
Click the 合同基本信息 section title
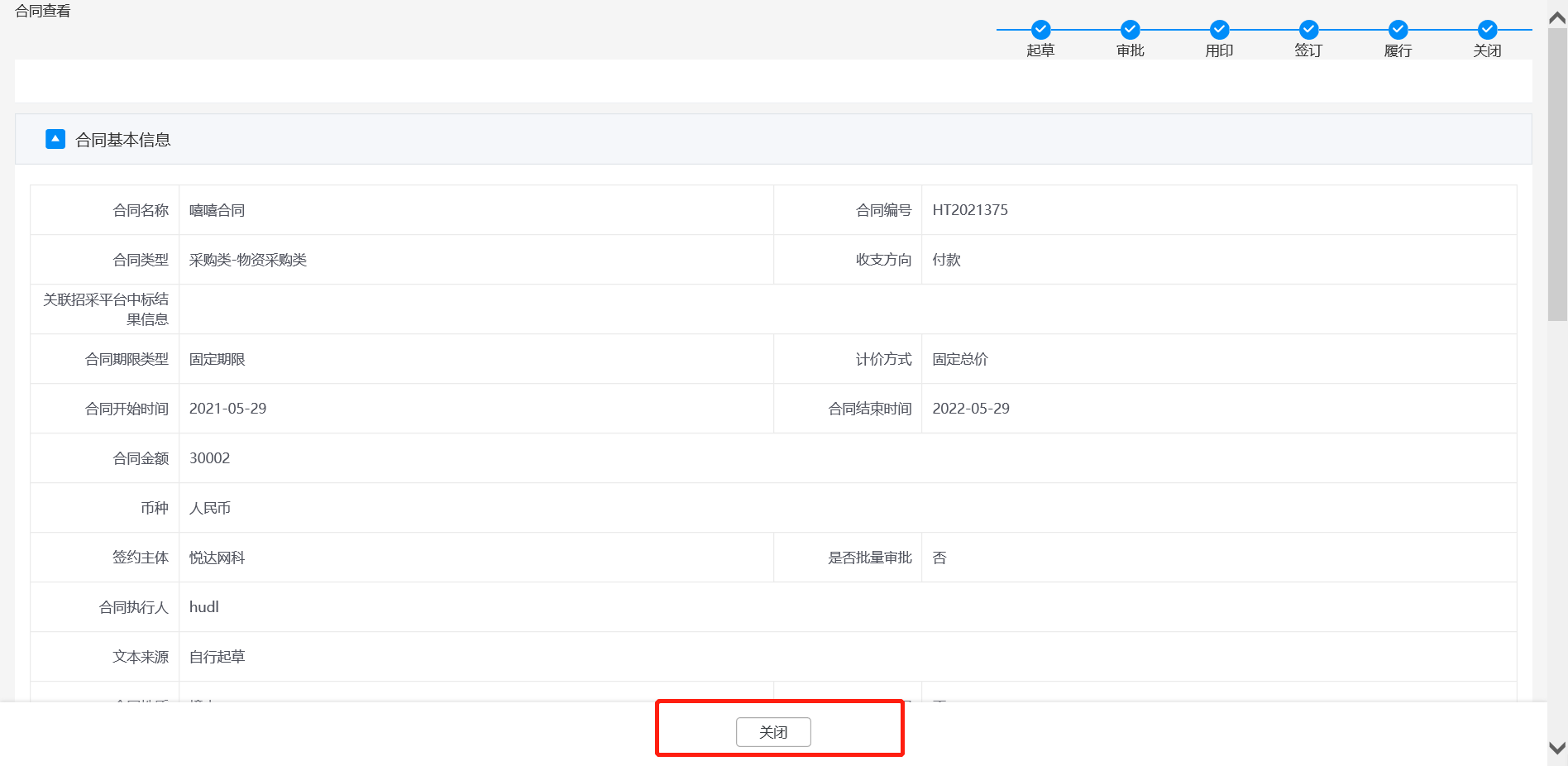tap(122, 140)
